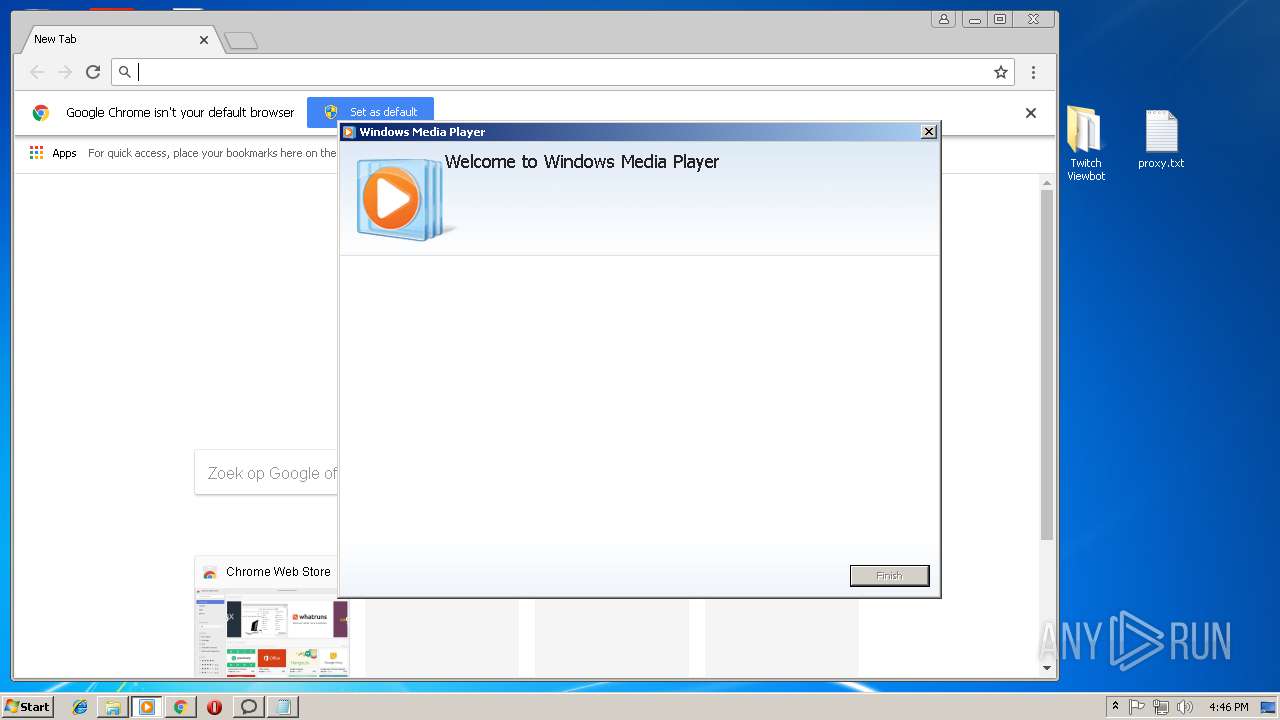
Task: Click the Chrome reload page icon
Action: pyautogui.click(x=93, y=72)
